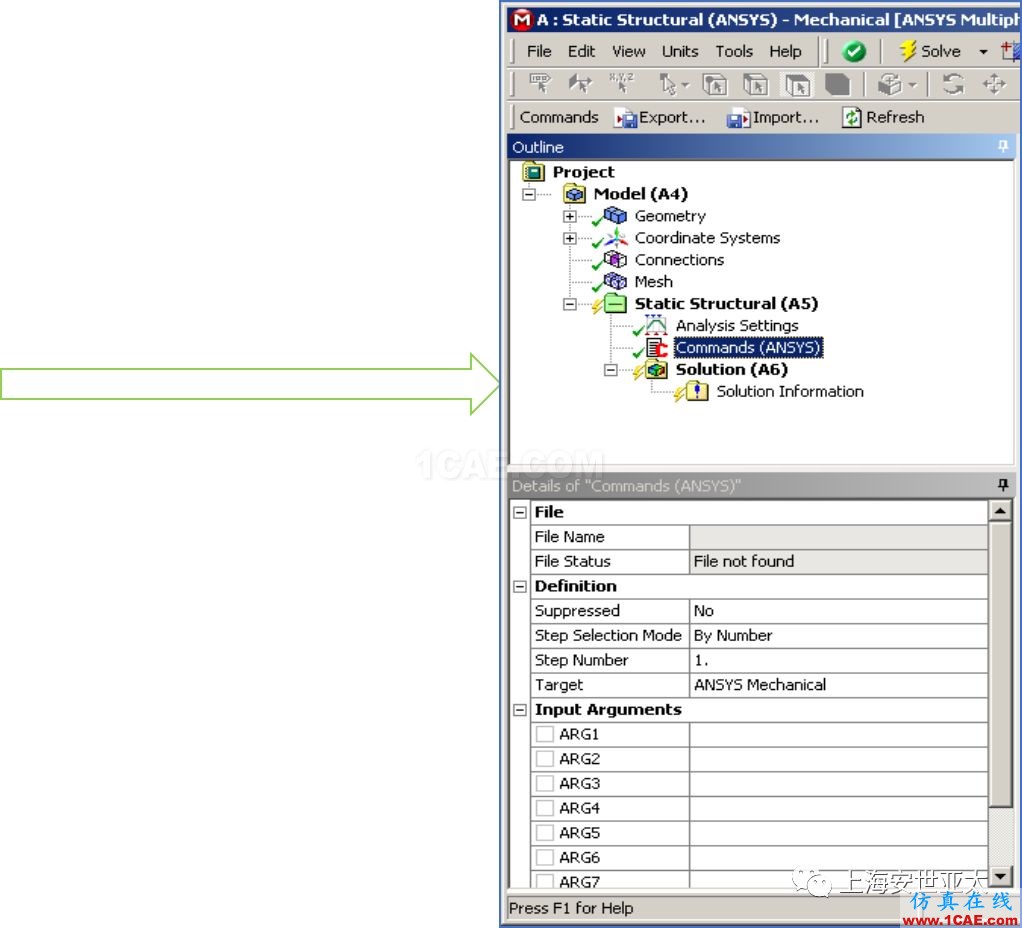
Task: Expand the Coordinate Systems tree node
Action: (x=570, y=239)
